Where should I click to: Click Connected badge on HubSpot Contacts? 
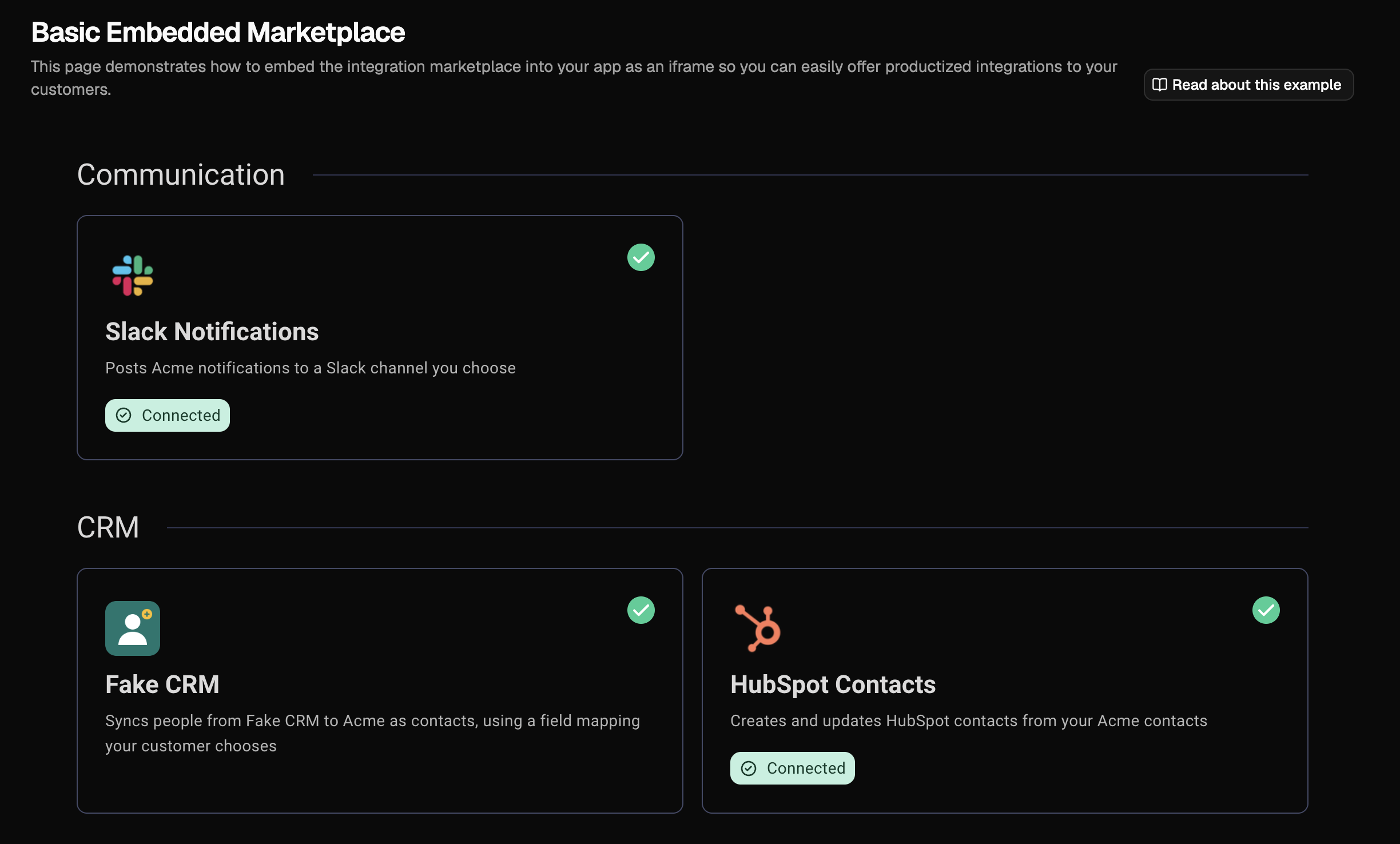coord(793,768)
